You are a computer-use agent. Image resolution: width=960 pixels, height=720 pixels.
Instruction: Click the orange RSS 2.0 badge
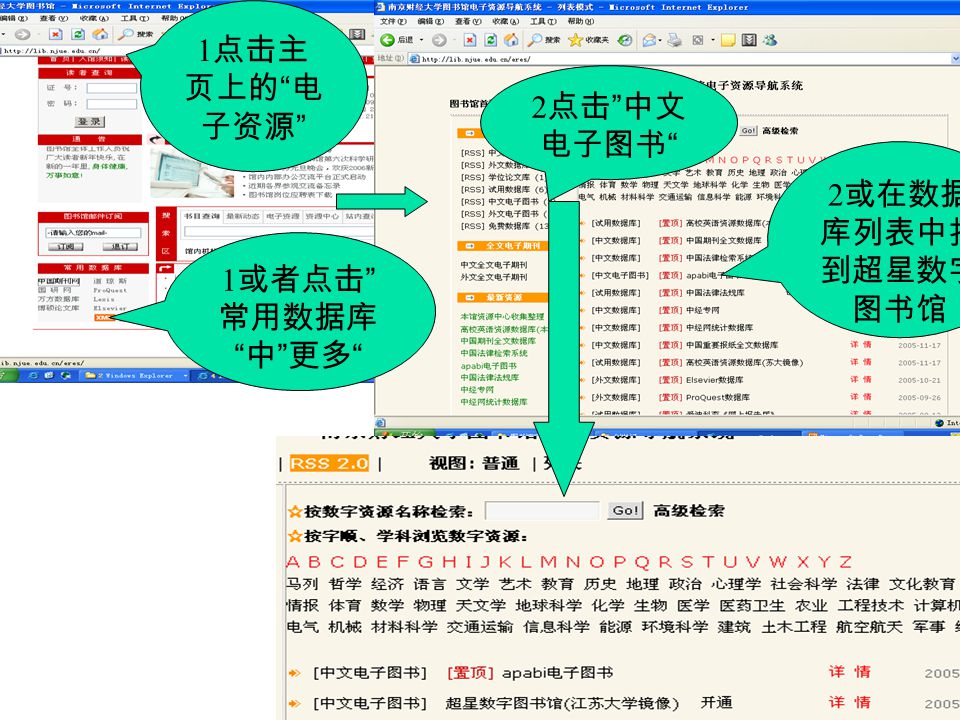pos(329,463)
